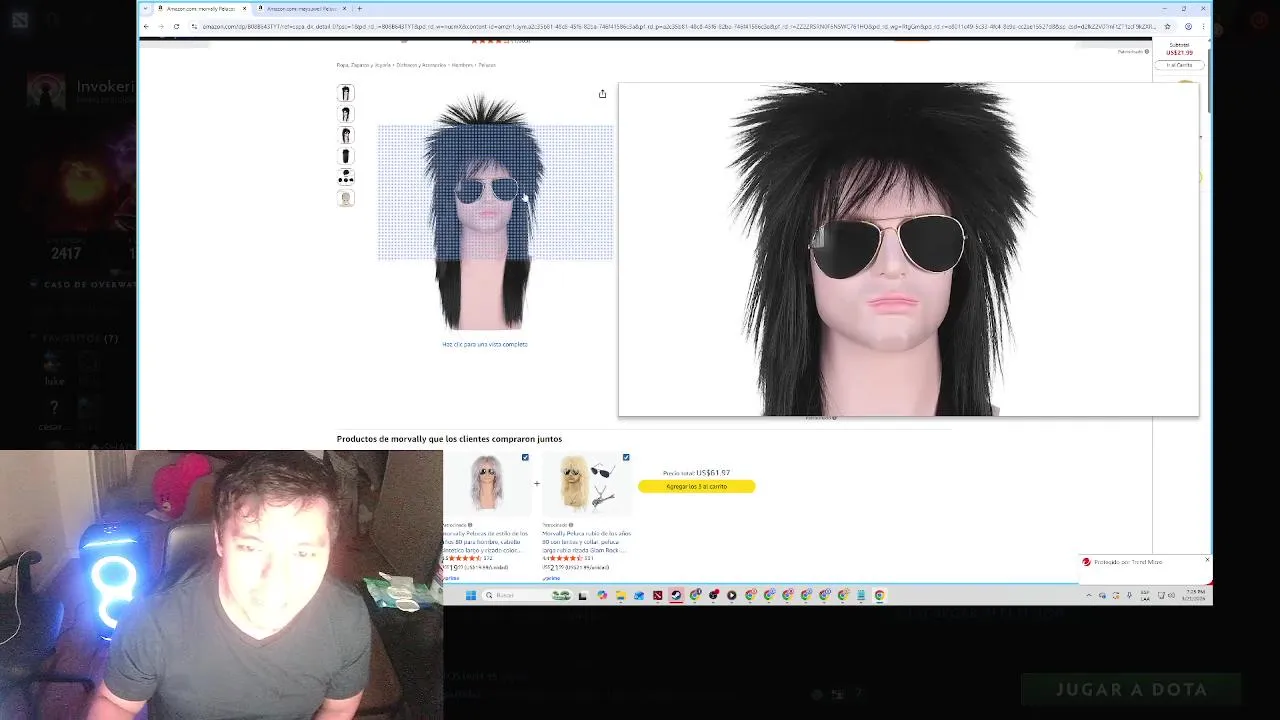Viewport: 1280px width, 720px height.
Task: Click the blonde wig product title link
Action: pyautogui.click(x=585, y=542)
